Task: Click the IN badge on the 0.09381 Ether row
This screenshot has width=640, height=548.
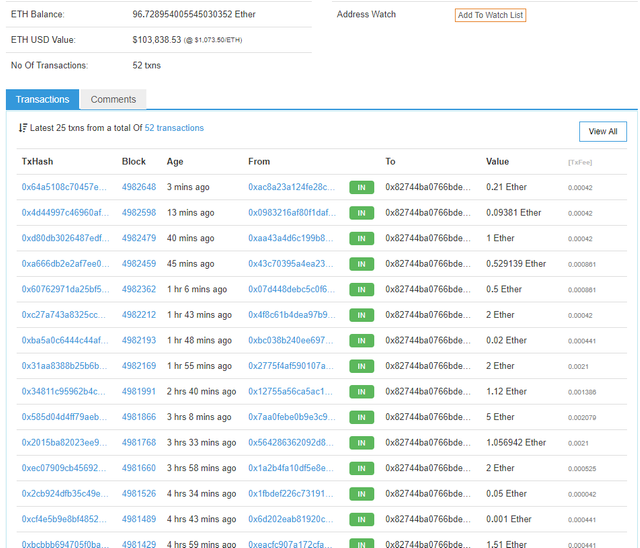Action: click(362, 213)
